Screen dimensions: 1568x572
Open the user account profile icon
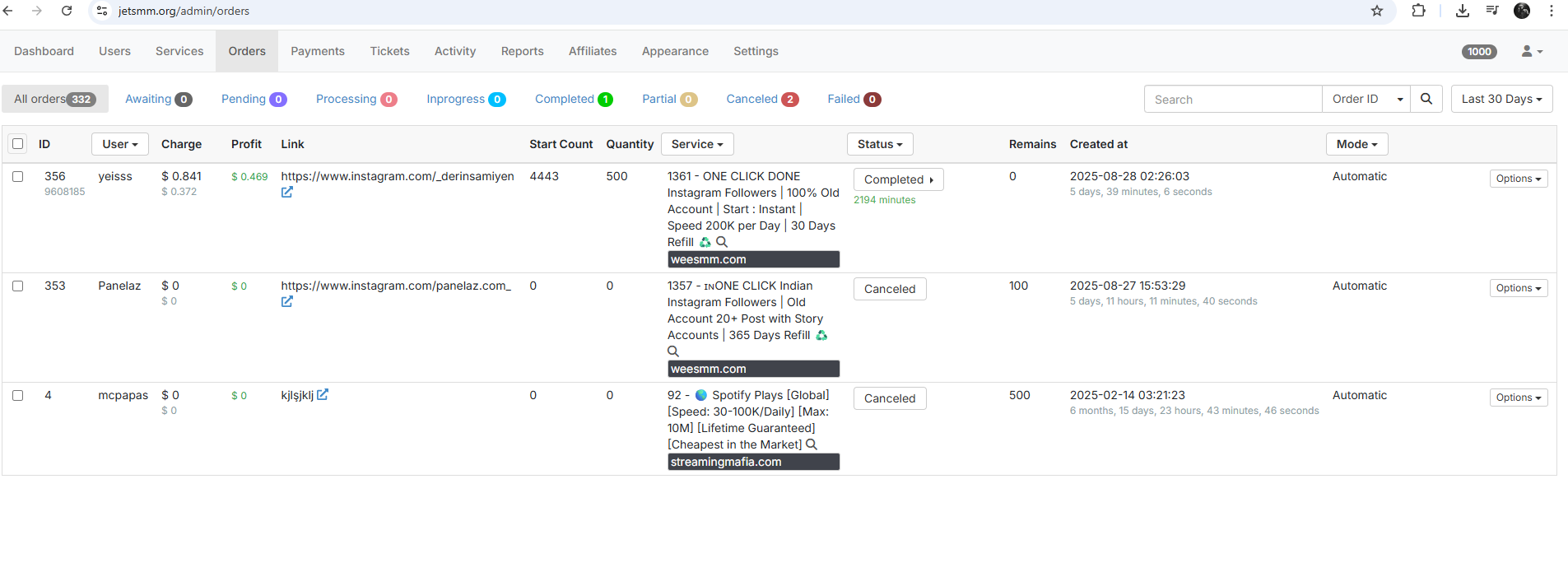point(1531,51)
